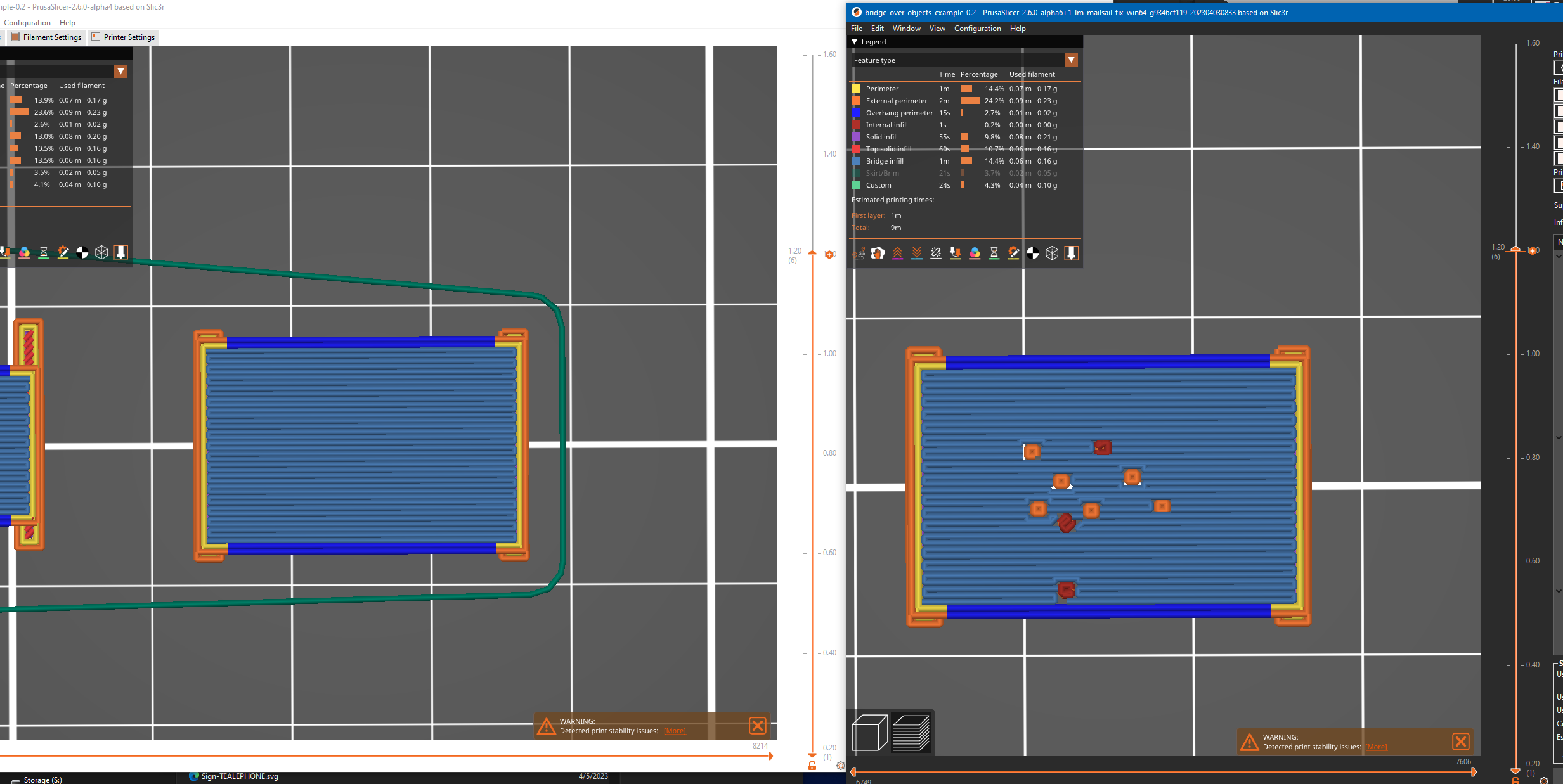Toggle travel moves display in preview
Screen dimensions: 1563x784
tap(860, 253)
